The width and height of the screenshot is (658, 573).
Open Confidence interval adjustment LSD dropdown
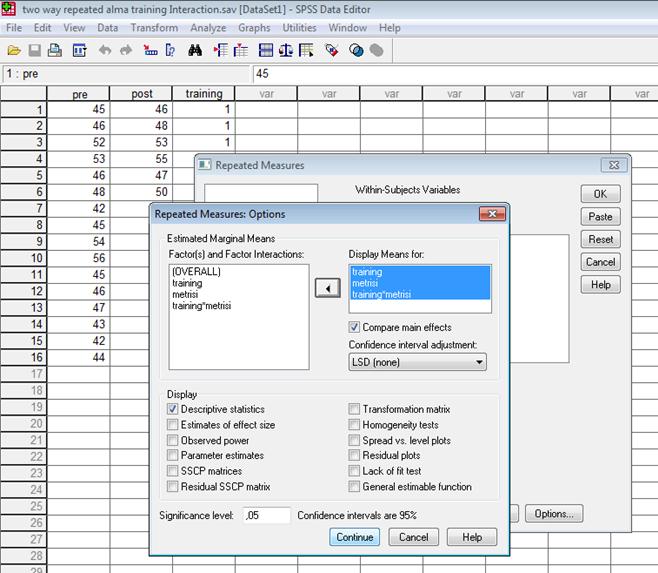click(x=418, y=362)
